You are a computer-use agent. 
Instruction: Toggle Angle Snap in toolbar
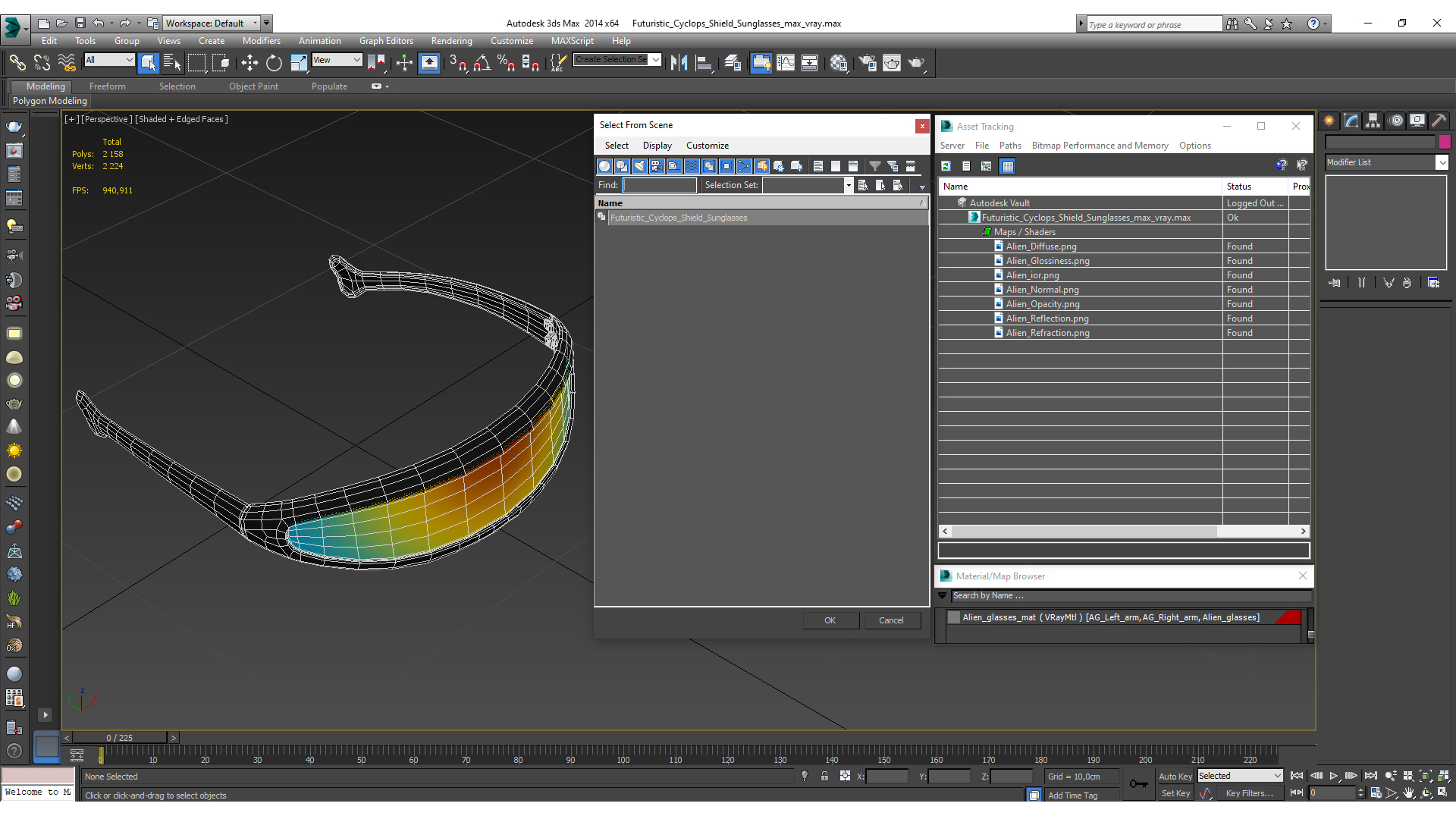tap(482, 63)
